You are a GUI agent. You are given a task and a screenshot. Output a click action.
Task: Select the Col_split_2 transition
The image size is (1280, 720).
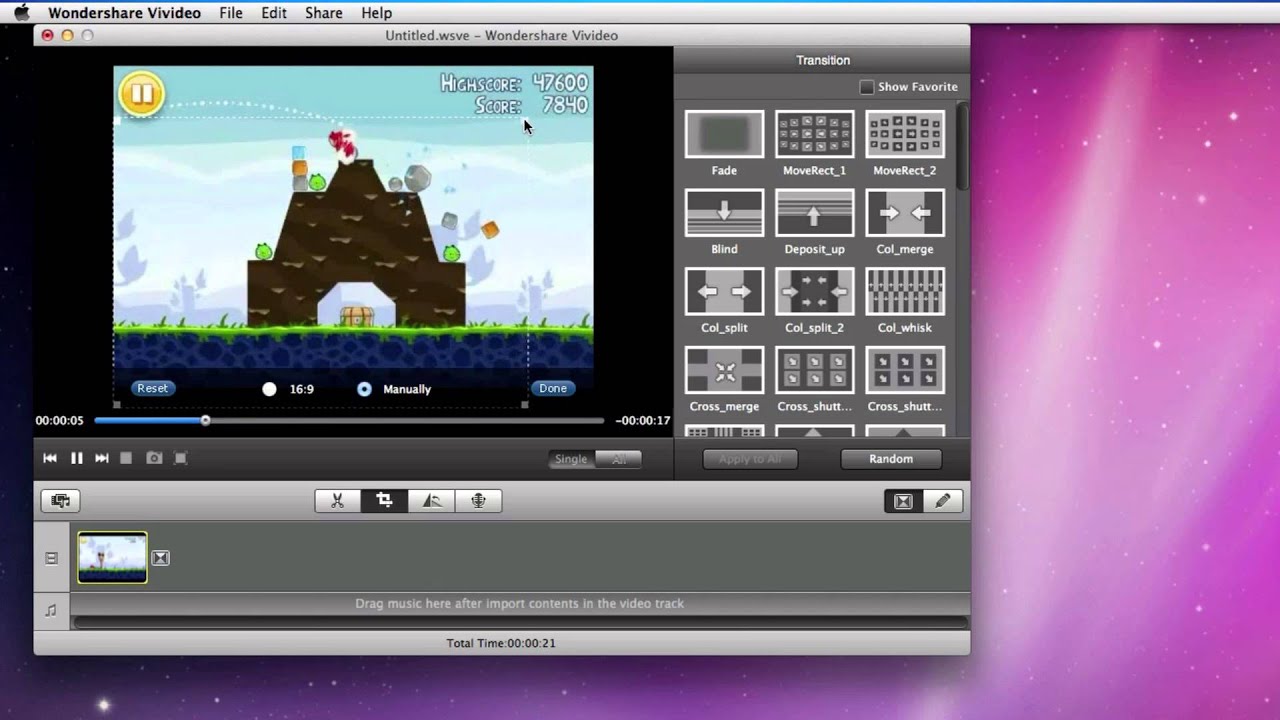(814, 292)
